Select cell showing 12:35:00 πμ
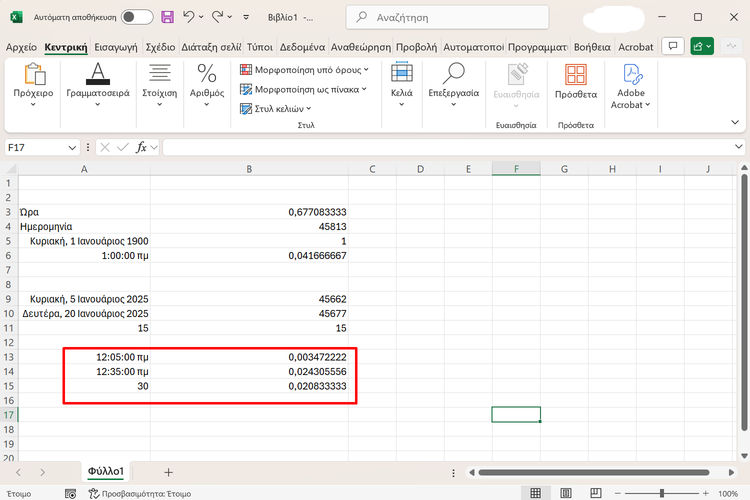This screenshot has width=750, height=500. 84,372
